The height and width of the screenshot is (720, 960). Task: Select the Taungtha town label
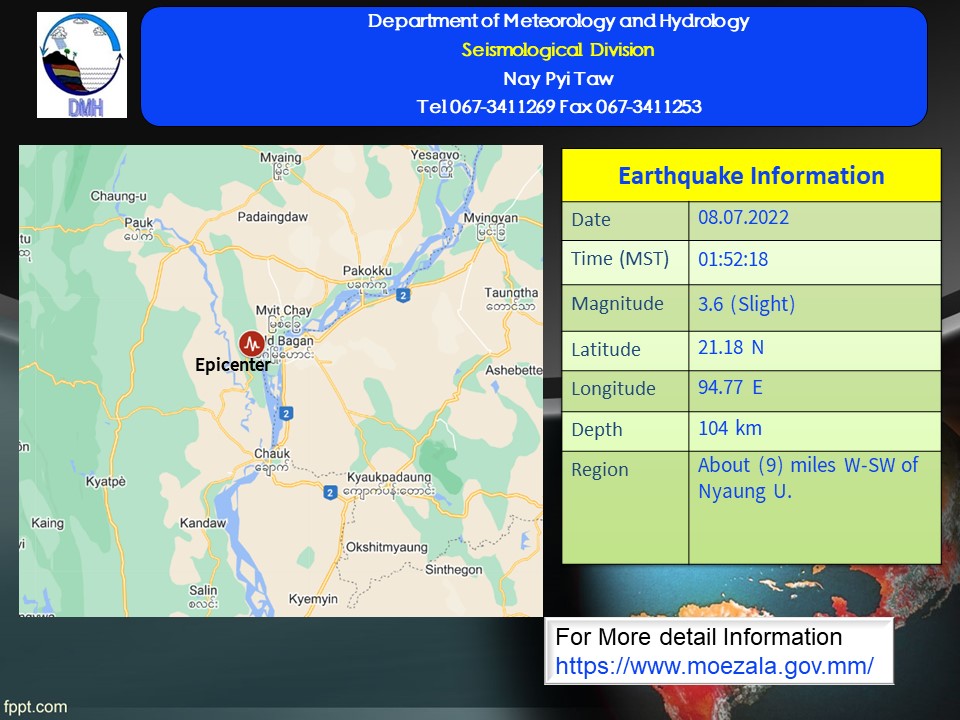pyautogui.click(x=511, y=293)
